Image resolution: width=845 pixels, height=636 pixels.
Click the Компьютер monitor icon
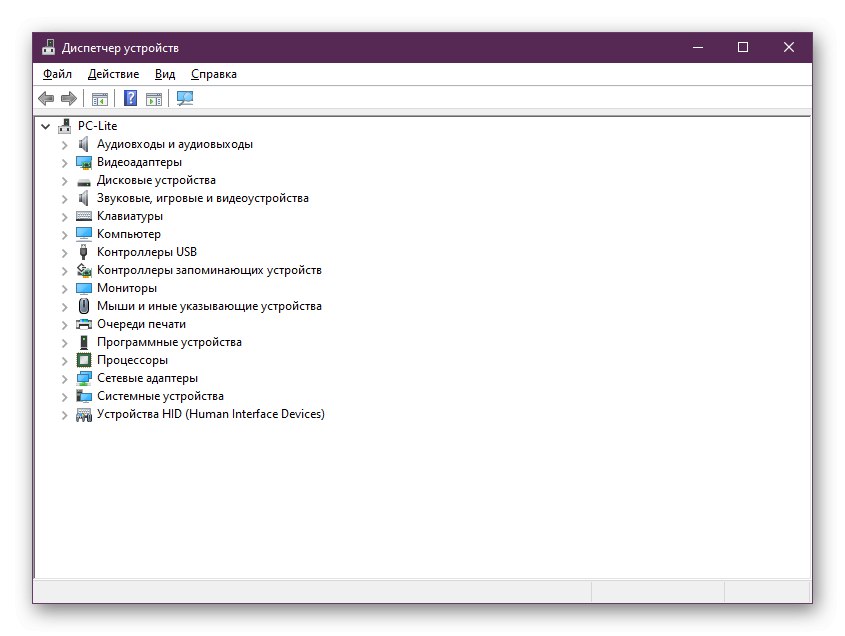click(84, 234)
